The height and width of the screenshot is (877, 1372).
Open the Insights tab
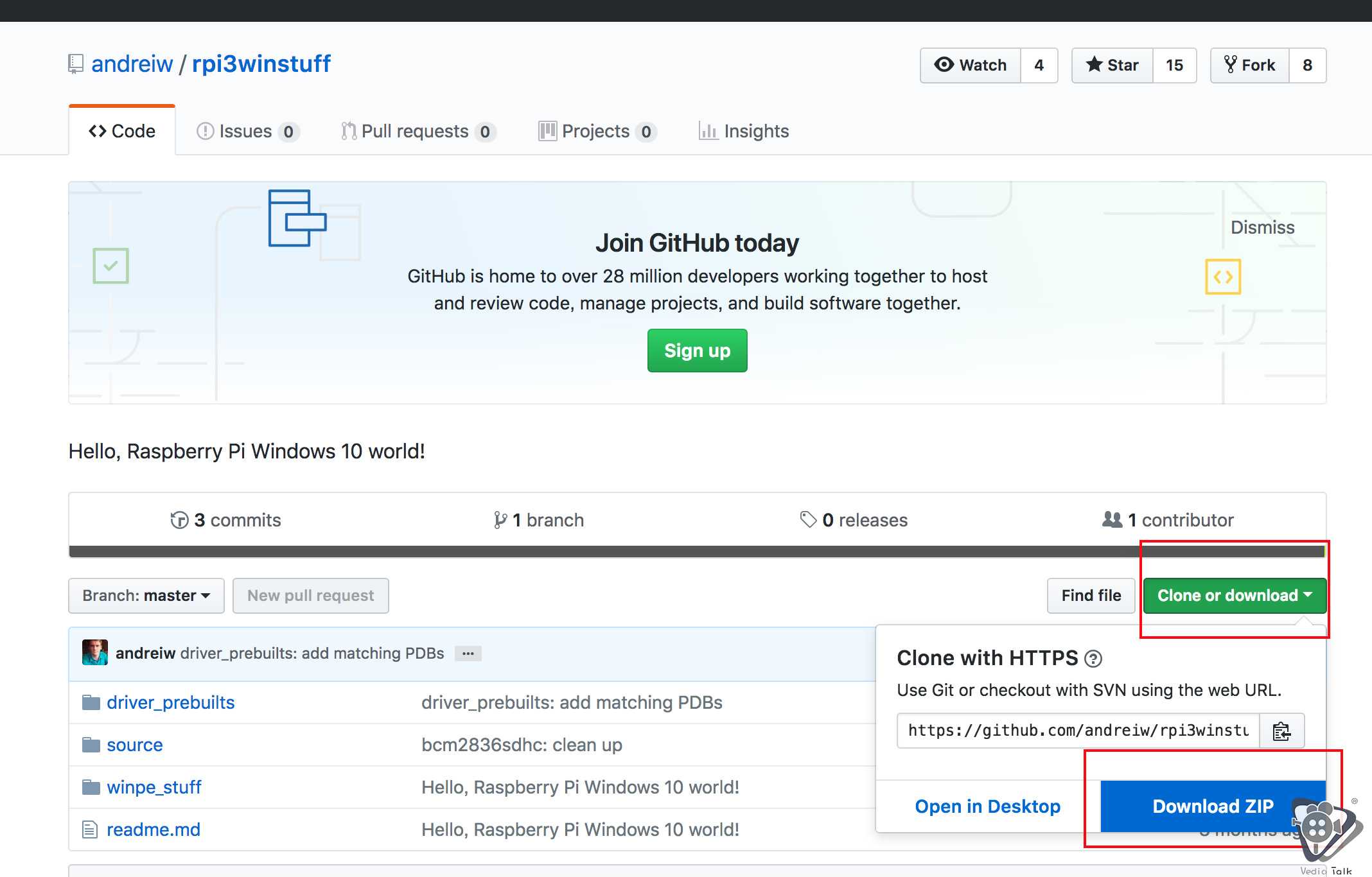[744, 131]
